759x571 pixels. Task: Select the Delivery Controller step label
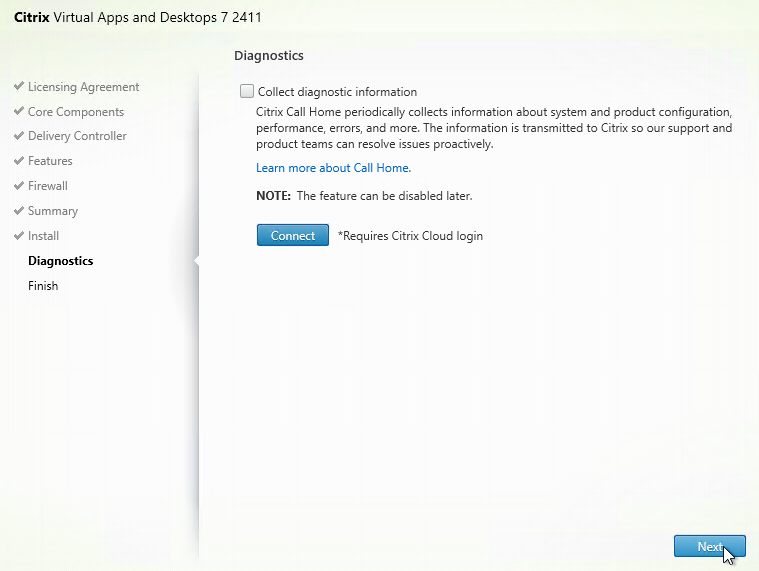[77, 136]
